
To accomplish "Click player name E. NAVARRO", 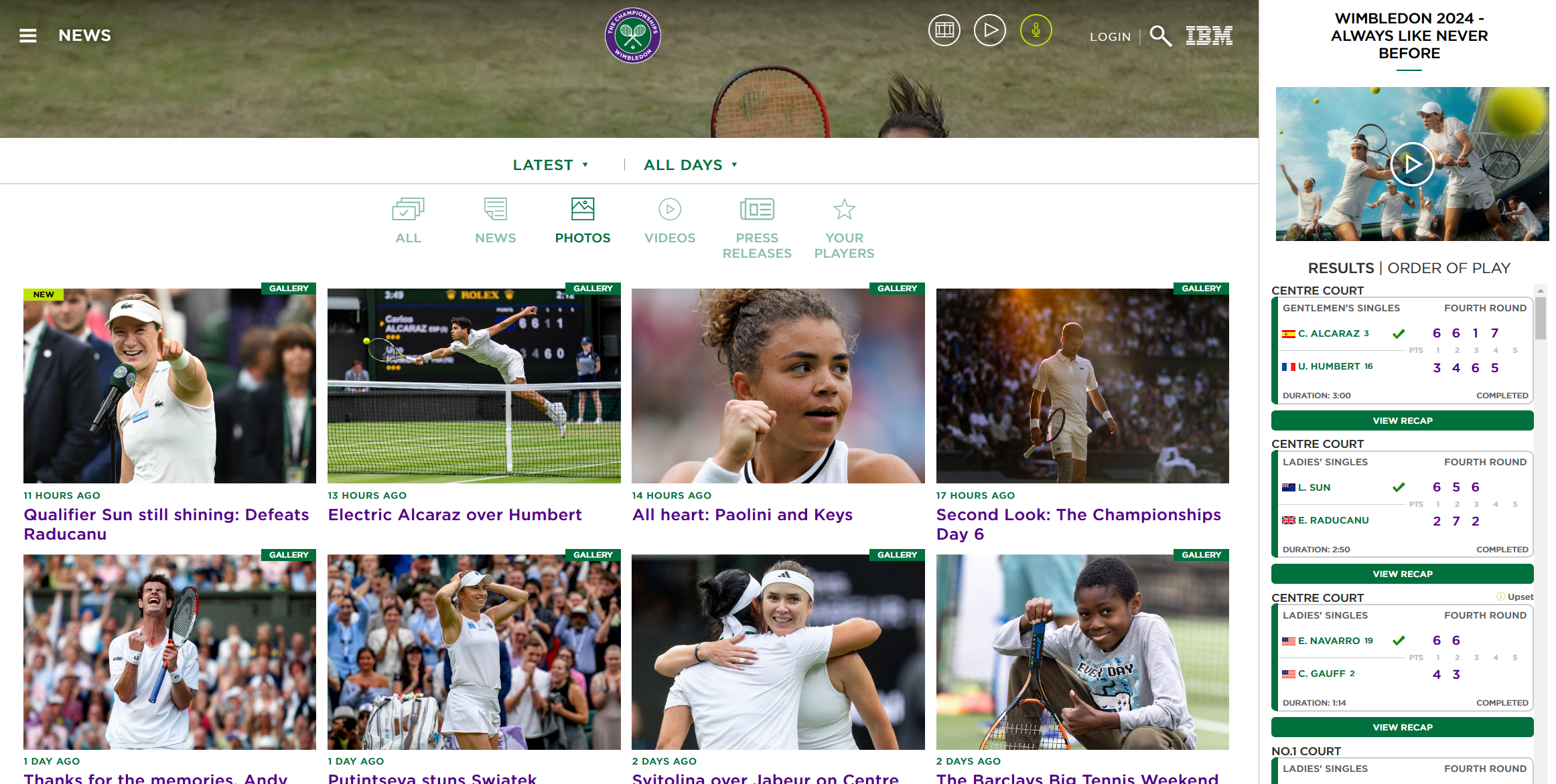I will tap(1329, 641).
